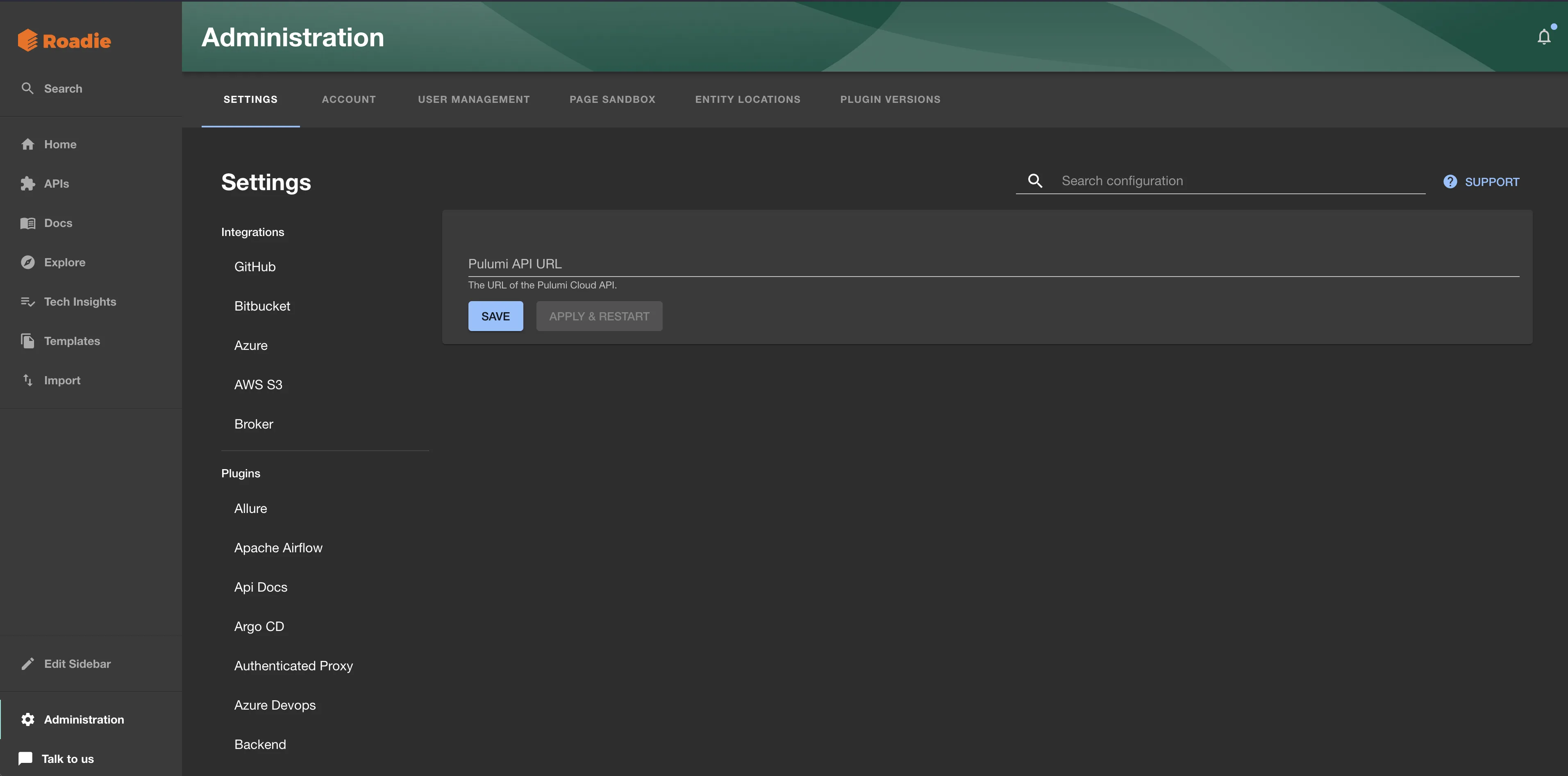The image size is (1568, 776).
Task: Click the Support help icon
Action: click(x=1450, y=182)
